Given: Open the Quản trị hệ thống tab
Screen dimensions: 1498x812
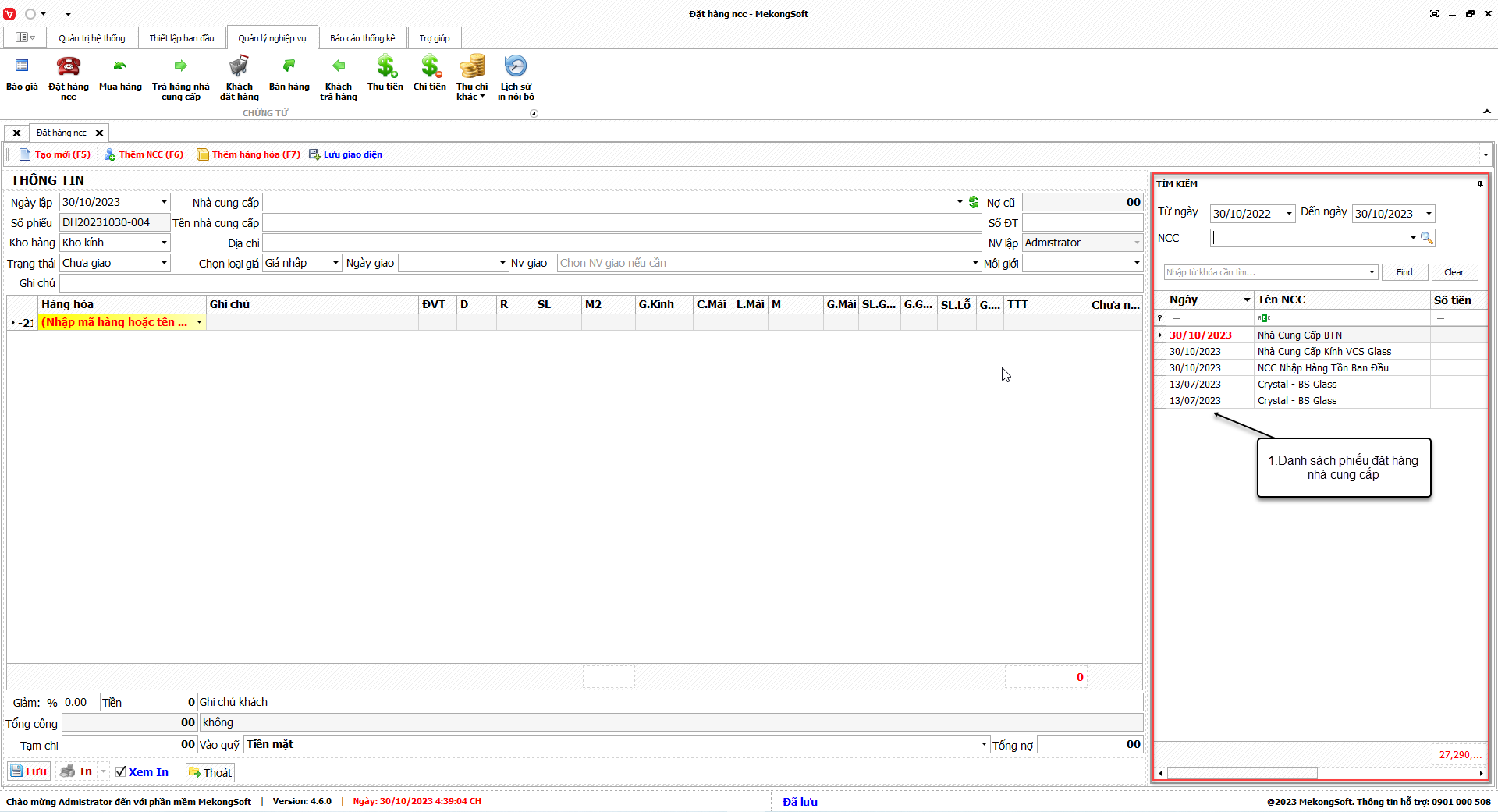Looking at the screenshot, I should [92, 38].
